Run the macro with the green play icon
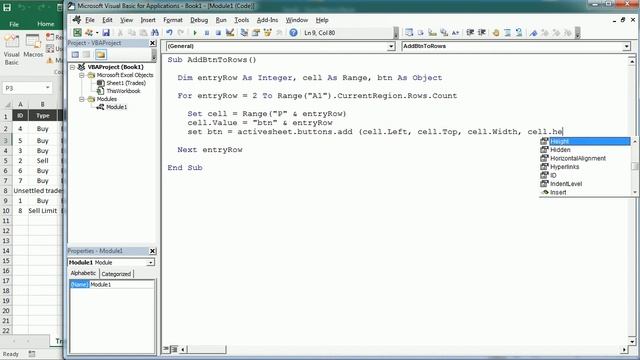Viewport: 640px width, 360px height. coord(195,33)
